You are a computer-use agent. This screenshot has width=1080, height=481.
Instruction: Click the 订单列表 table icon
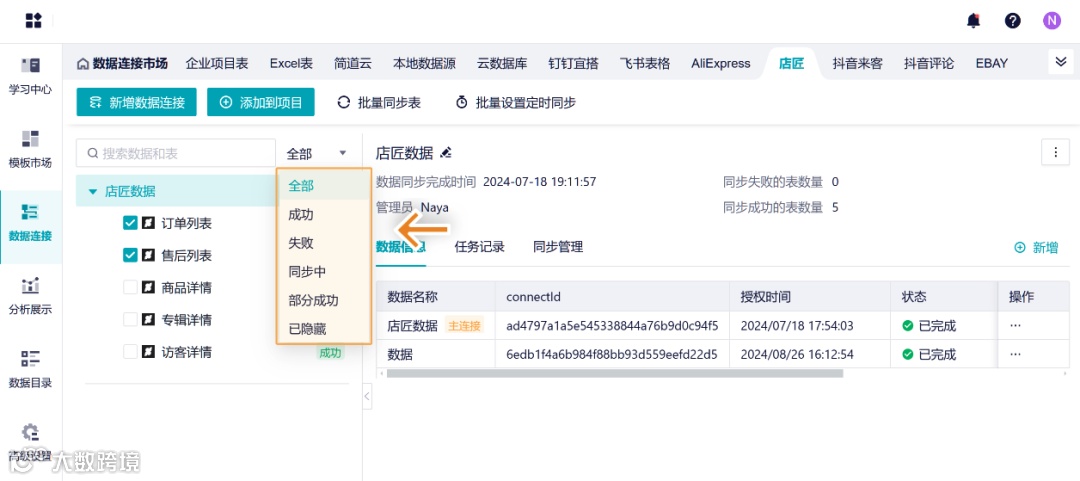pyautogui.click(x=148, y=223)
